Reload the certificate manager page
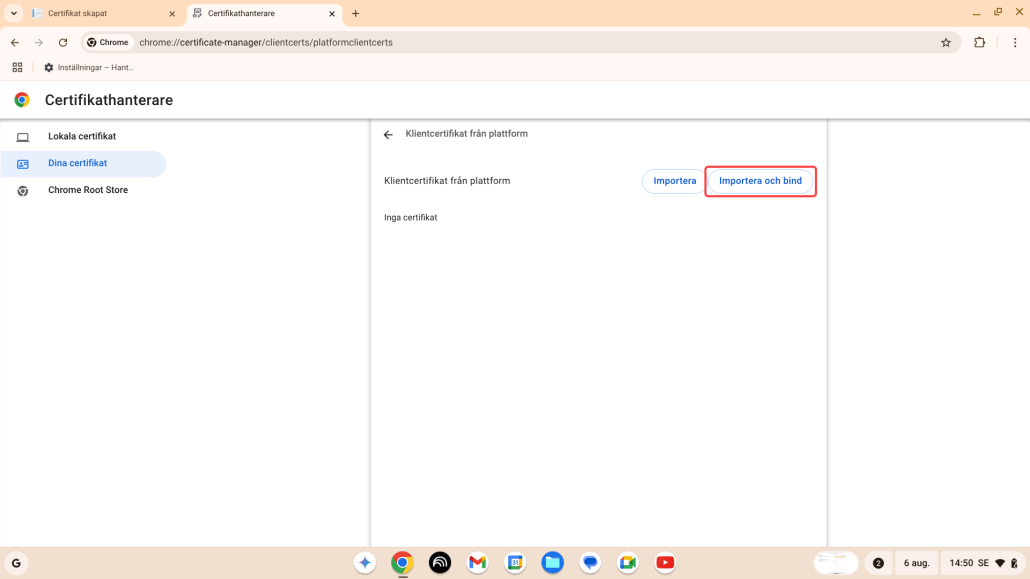Image resolution: width=1030 pixels, height=579 pixels. click(x=63, y=43)
